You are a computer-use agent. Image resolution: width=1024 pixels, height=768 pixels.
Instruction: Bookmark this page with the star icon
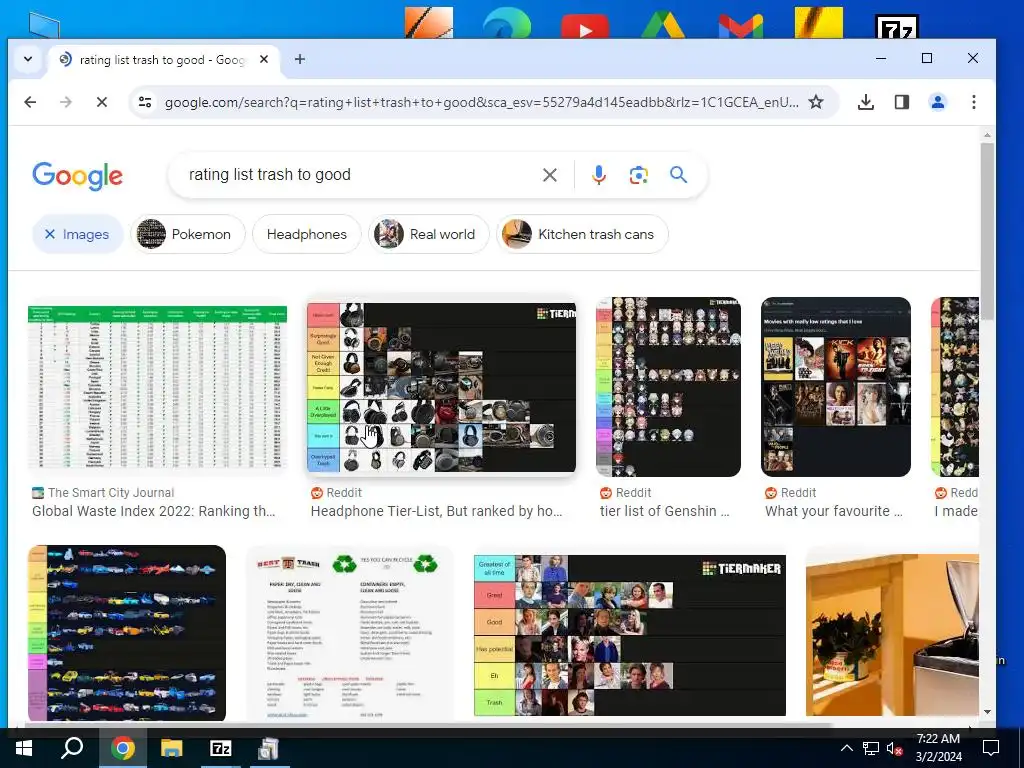[x=816, y=102]
